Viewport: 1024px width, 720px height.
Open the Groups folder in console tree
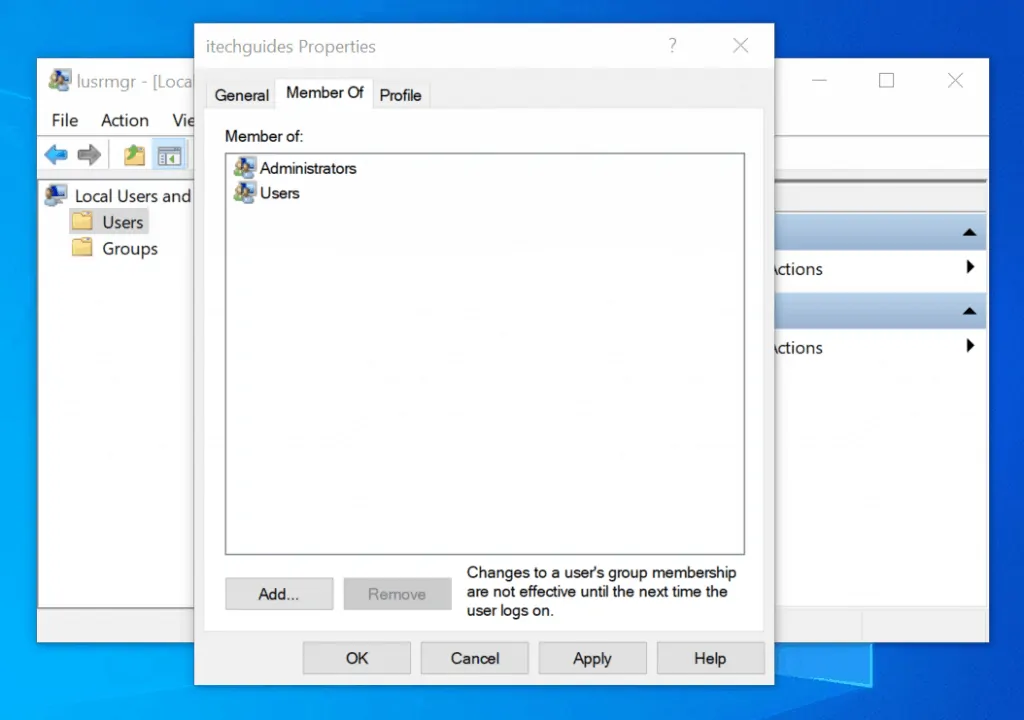[x=129, y=249]
